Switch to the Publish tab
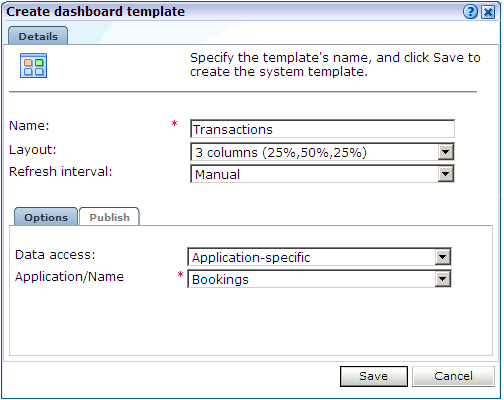The image size is (504, 400). [x=109, y=217]
